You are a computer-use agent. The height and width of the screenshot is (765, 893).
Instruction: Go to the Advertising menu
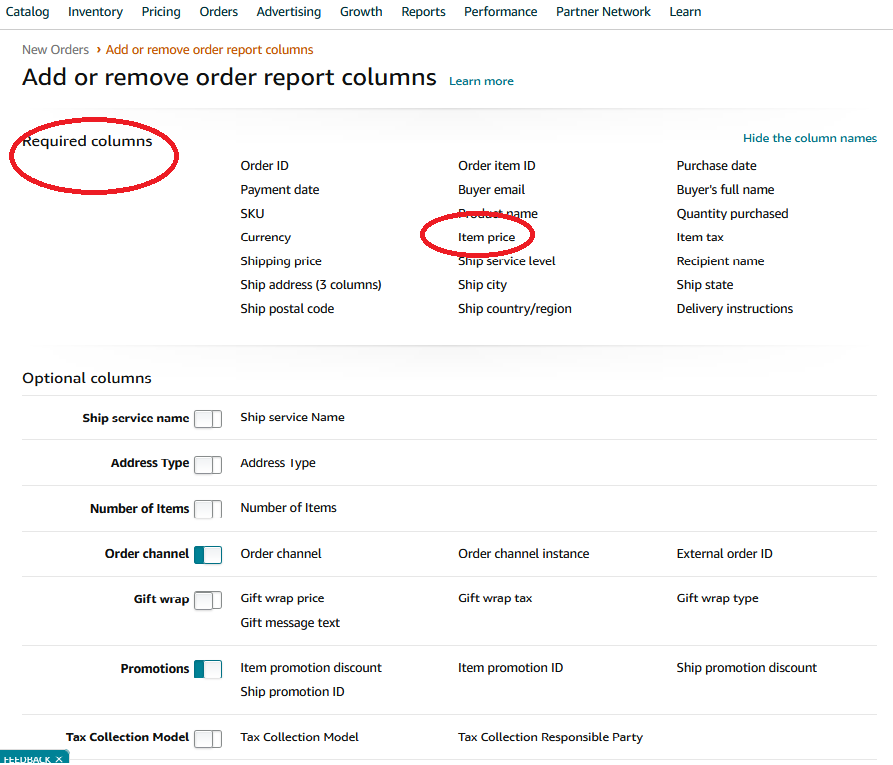288,12
